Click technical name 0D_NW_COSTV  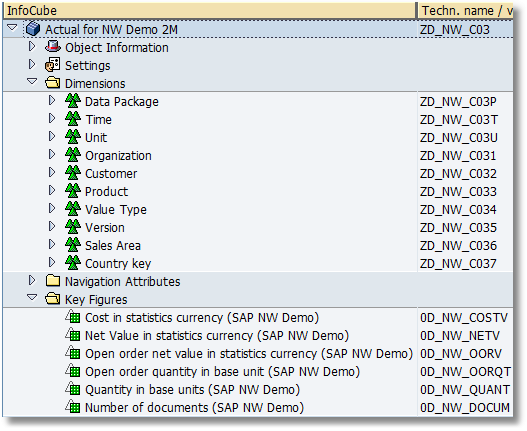tap(464, 317)
